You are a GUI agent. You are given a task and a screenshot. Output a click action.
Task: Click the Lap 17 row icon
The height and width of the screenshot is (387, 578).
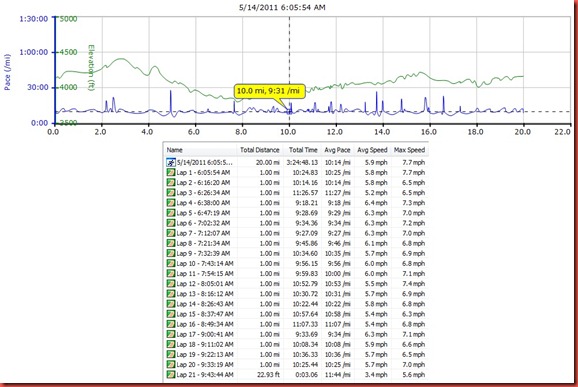[171, 334]
